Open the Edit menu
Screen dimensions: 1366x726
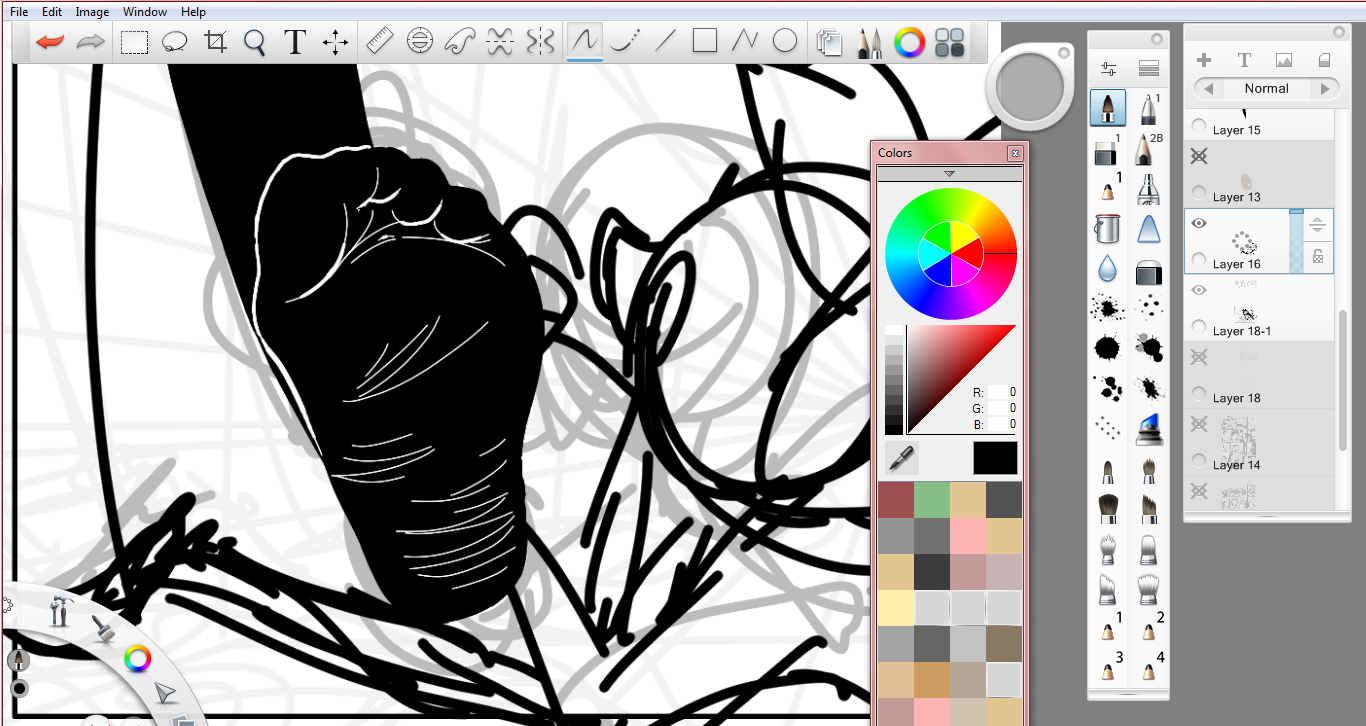click(x=52, y=12)
